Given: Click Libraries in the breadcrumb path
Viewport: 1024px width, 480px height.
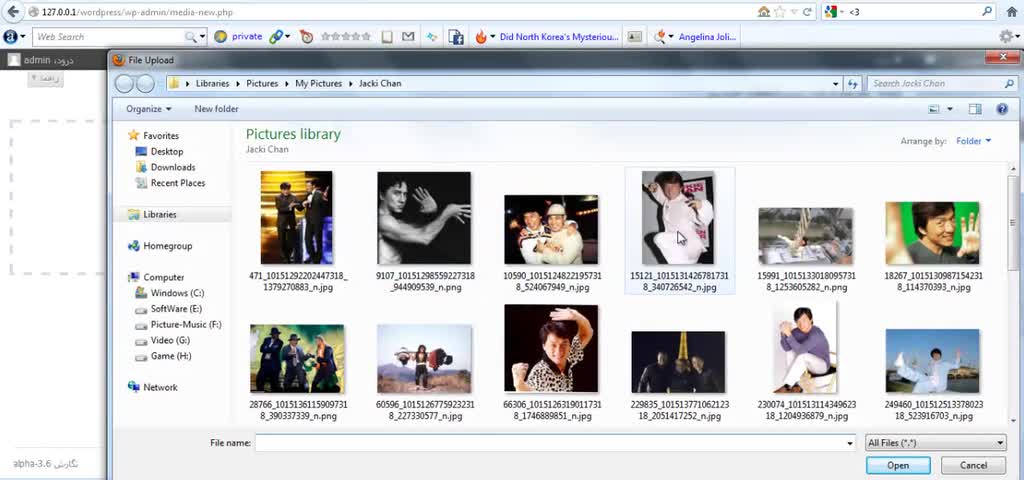Looking at the screenshot, I should pyautogui.click(x=212, y=84).
